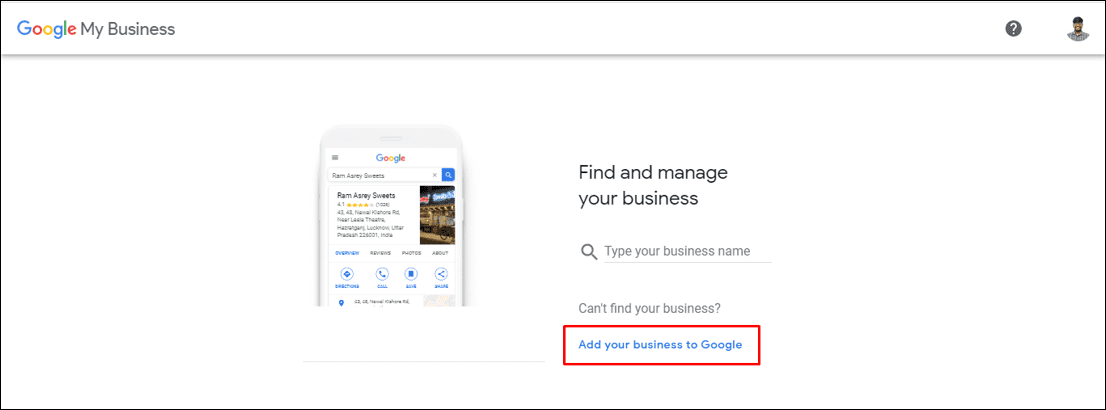Click the phone mockup illustration

[x=390, y=216]
